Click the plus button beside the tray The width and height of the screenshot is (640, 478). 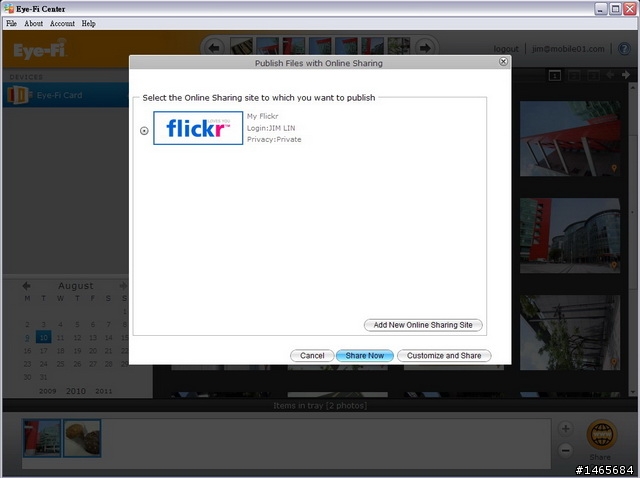click(565, 429)
